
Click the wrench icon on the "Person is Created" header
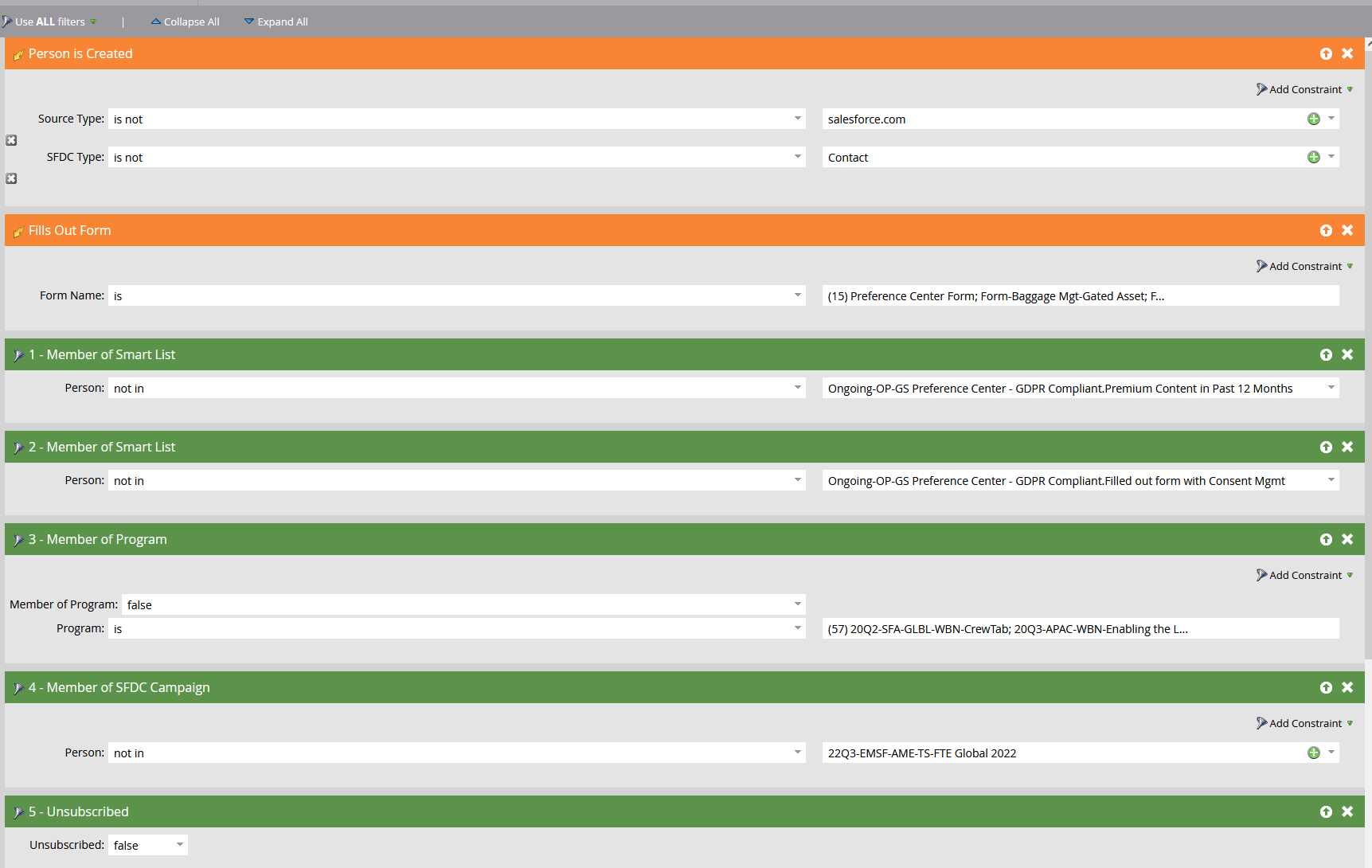(19, 53)
